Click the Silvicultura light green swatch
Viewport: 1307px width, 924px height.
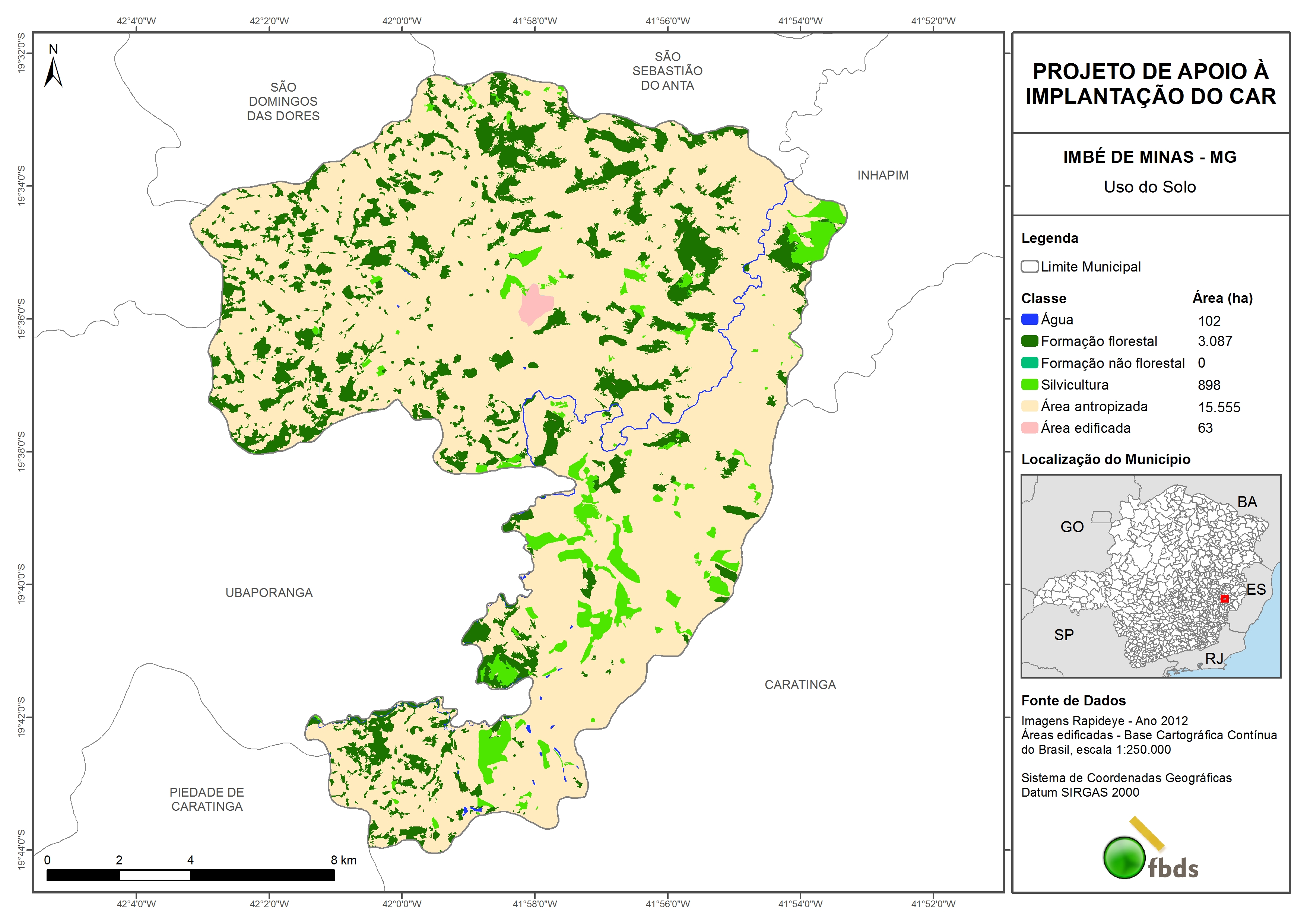(1029, 384)
